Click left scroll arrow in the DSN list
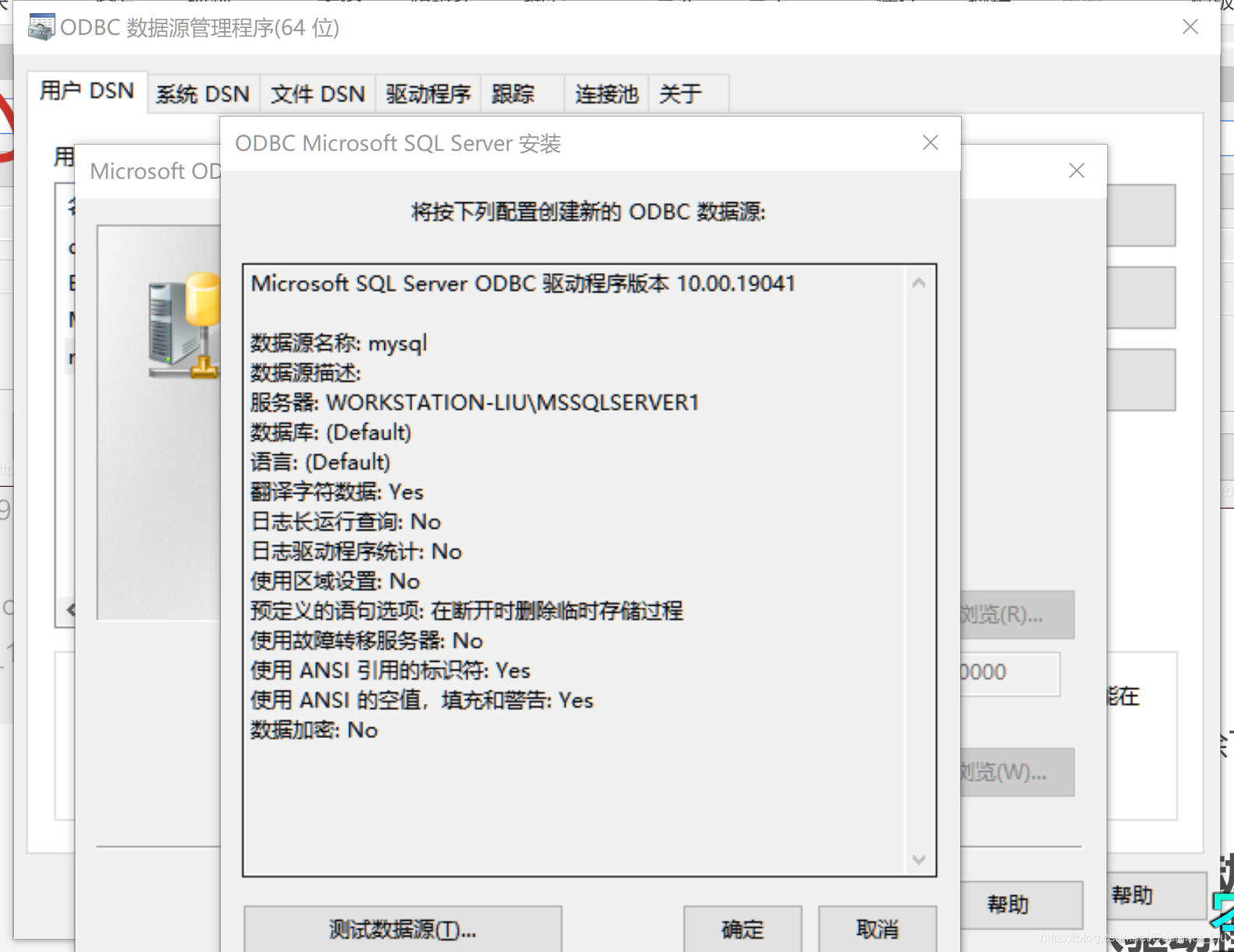 [71, 609]
